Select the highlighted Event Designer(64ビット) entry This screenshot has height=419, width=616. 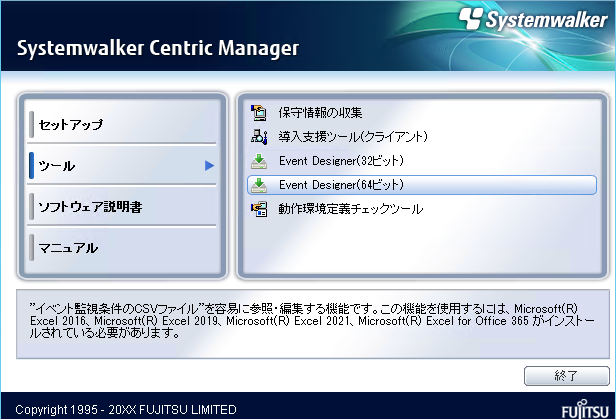pyautogui.click(x=341, y=185)
